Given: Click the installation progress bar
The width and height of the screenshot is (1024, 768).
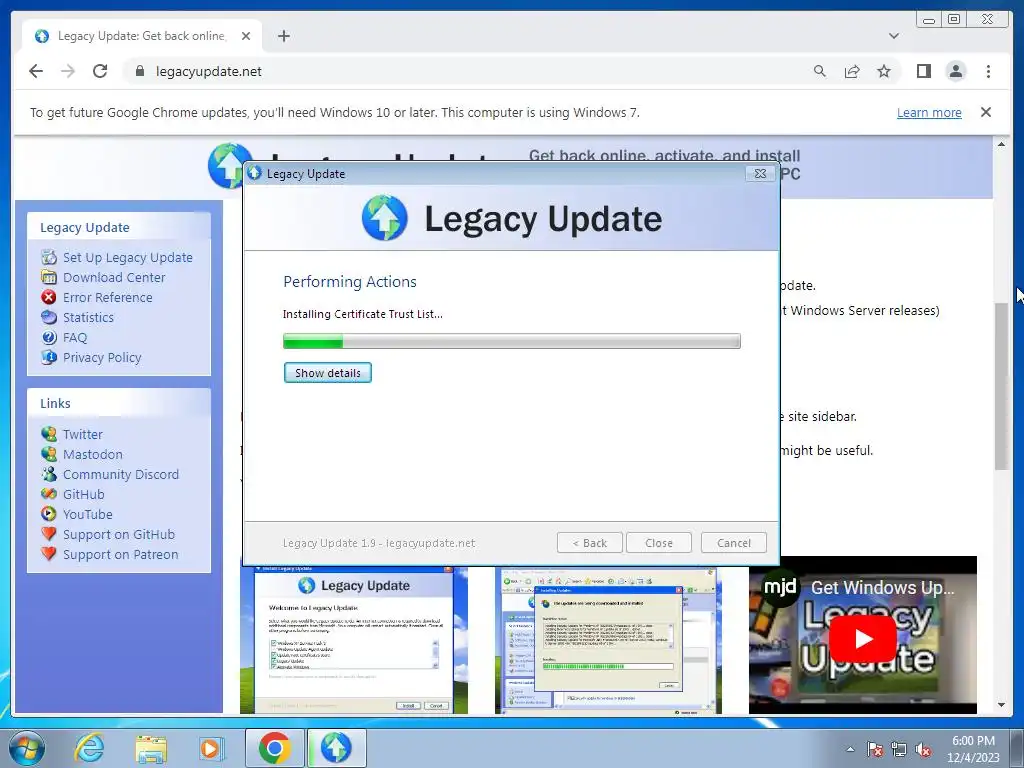Looking at the screenshot, I should click(x=511, y=341).
